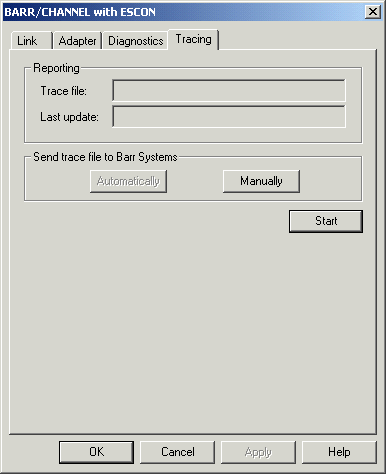
Task: Cancel the dialog
Action: [x=178, y=452]
